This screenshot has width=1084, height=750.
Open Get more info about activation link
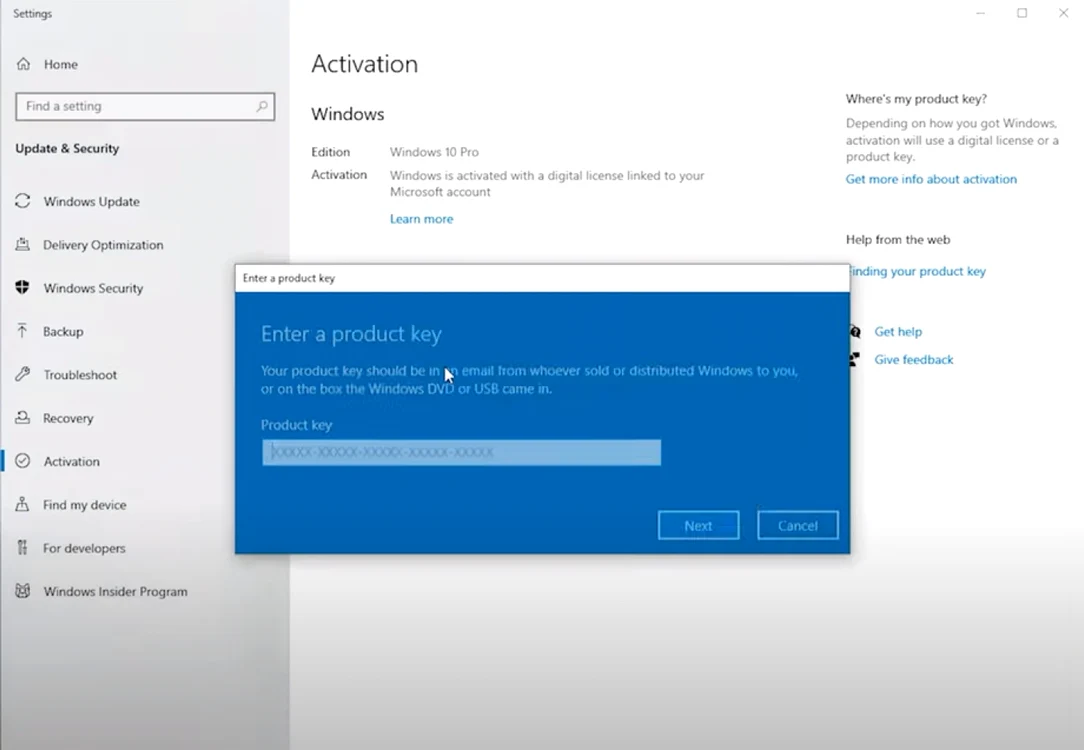pyautogui.click(x=931, y=179)
